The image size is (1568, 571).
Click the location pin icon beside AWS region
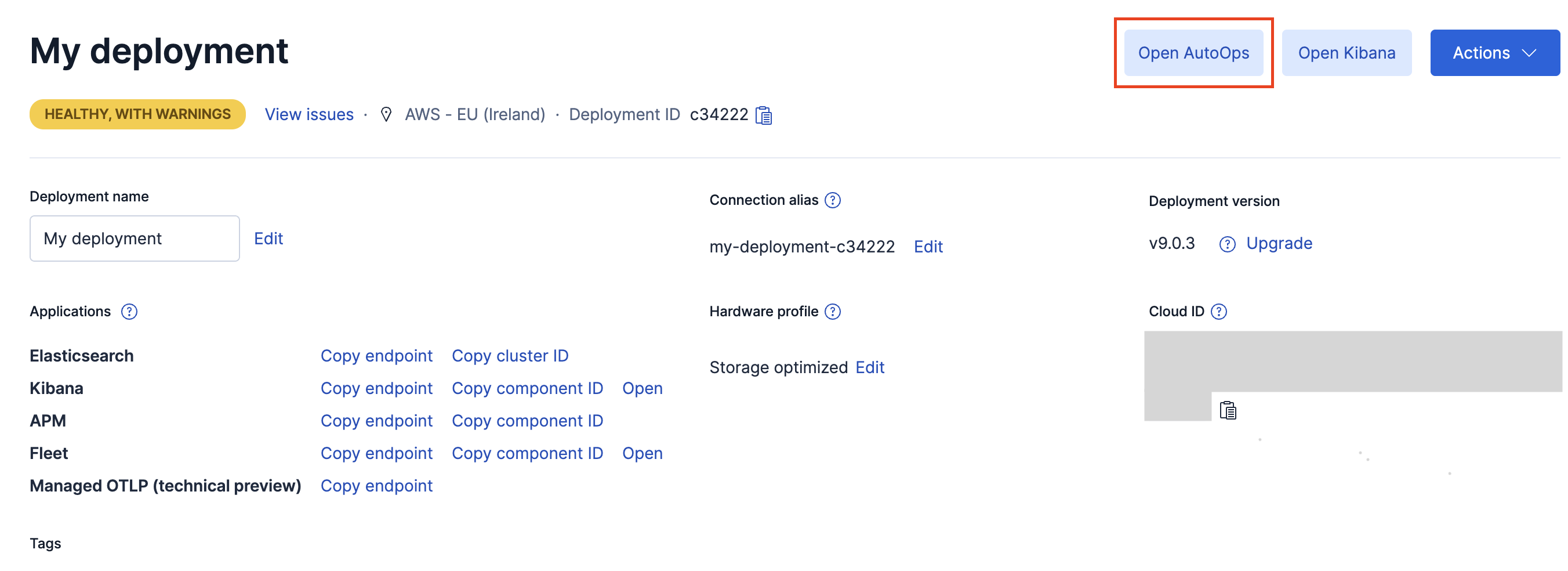387,114
